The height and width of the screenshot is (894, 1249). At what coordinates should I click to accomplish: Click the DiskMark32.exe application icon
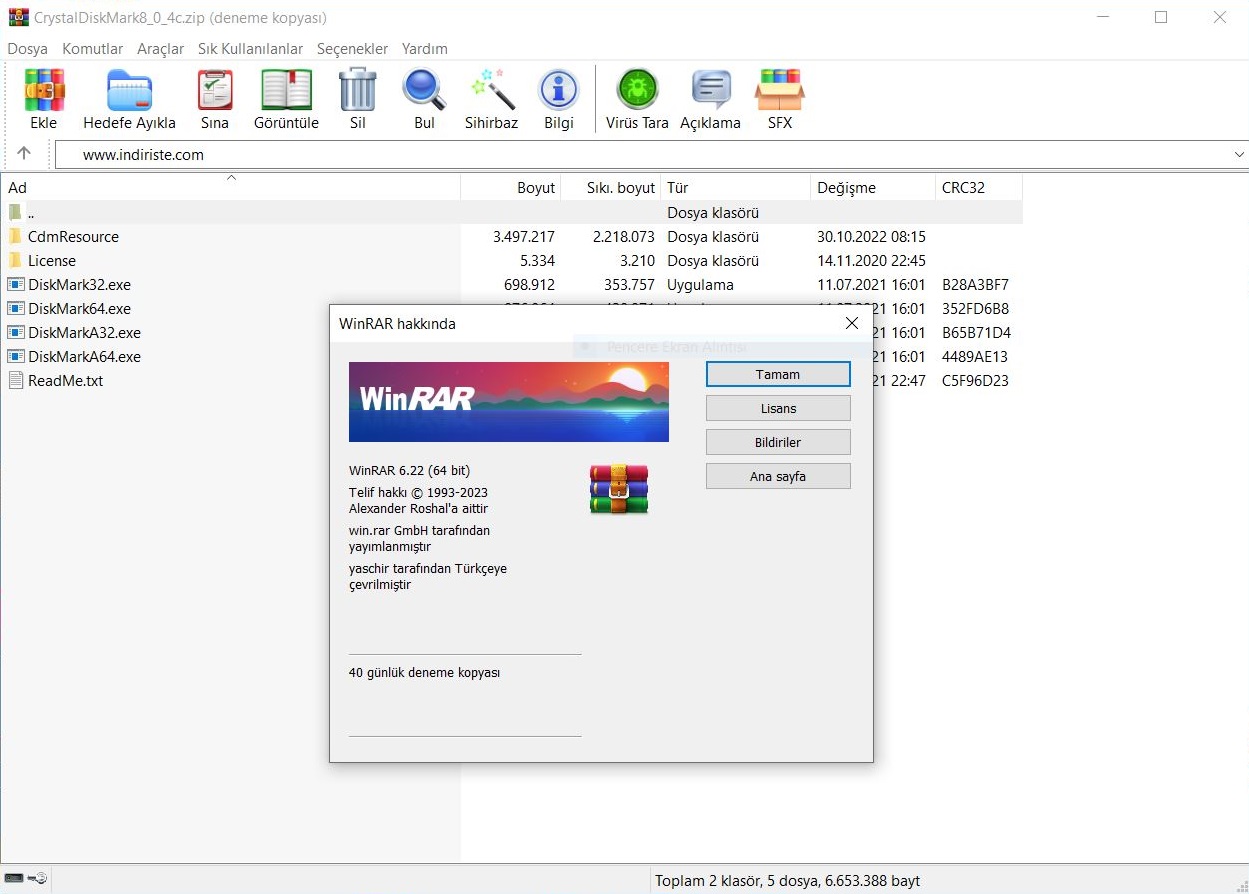(x=16, y=285)
